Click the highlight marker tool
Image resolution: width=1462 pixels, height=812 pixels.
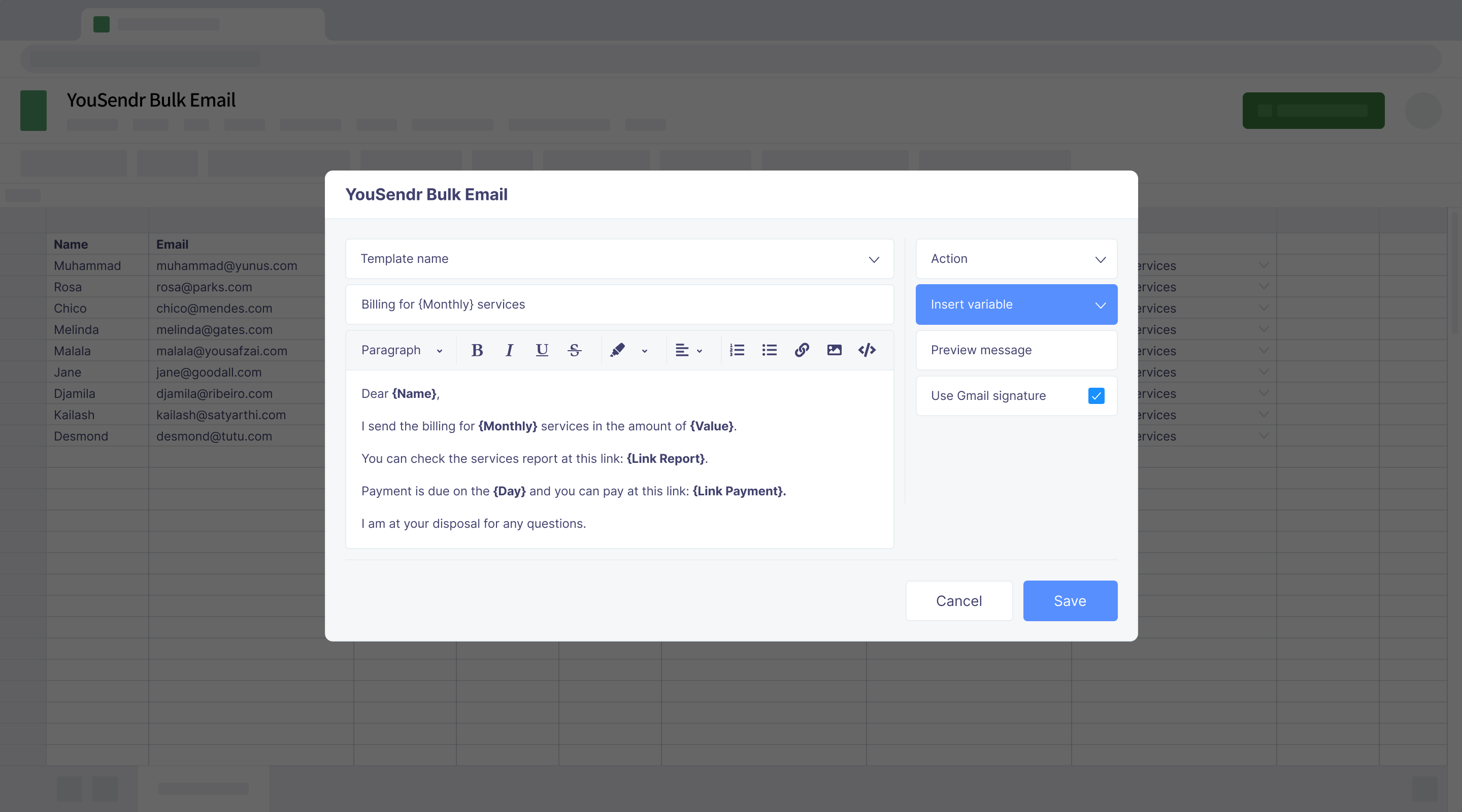pyautogui.click(x=617, y=350)
